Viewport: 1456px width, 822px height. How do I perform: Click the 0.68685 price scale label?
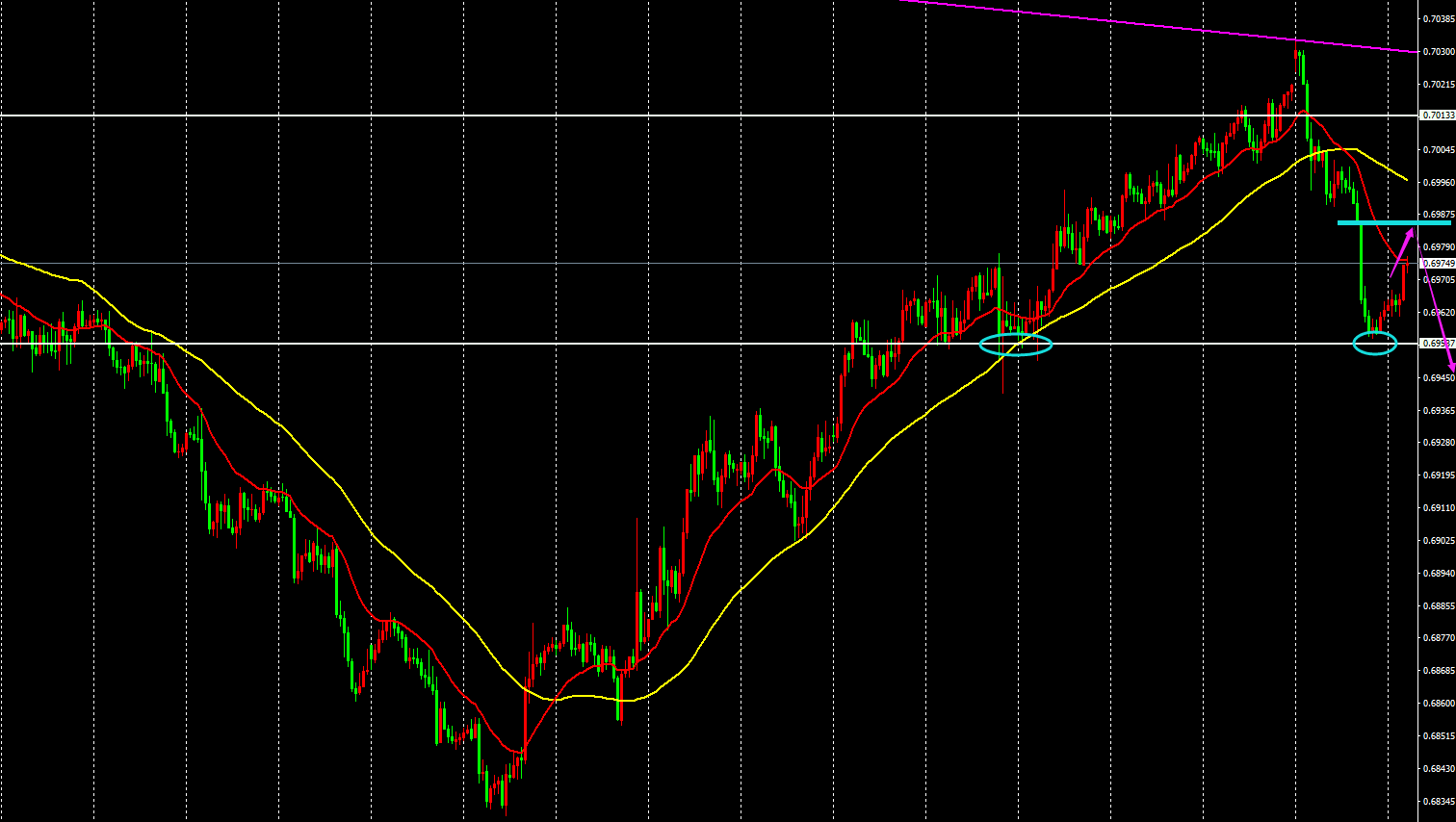click(x=1438, y=671)
